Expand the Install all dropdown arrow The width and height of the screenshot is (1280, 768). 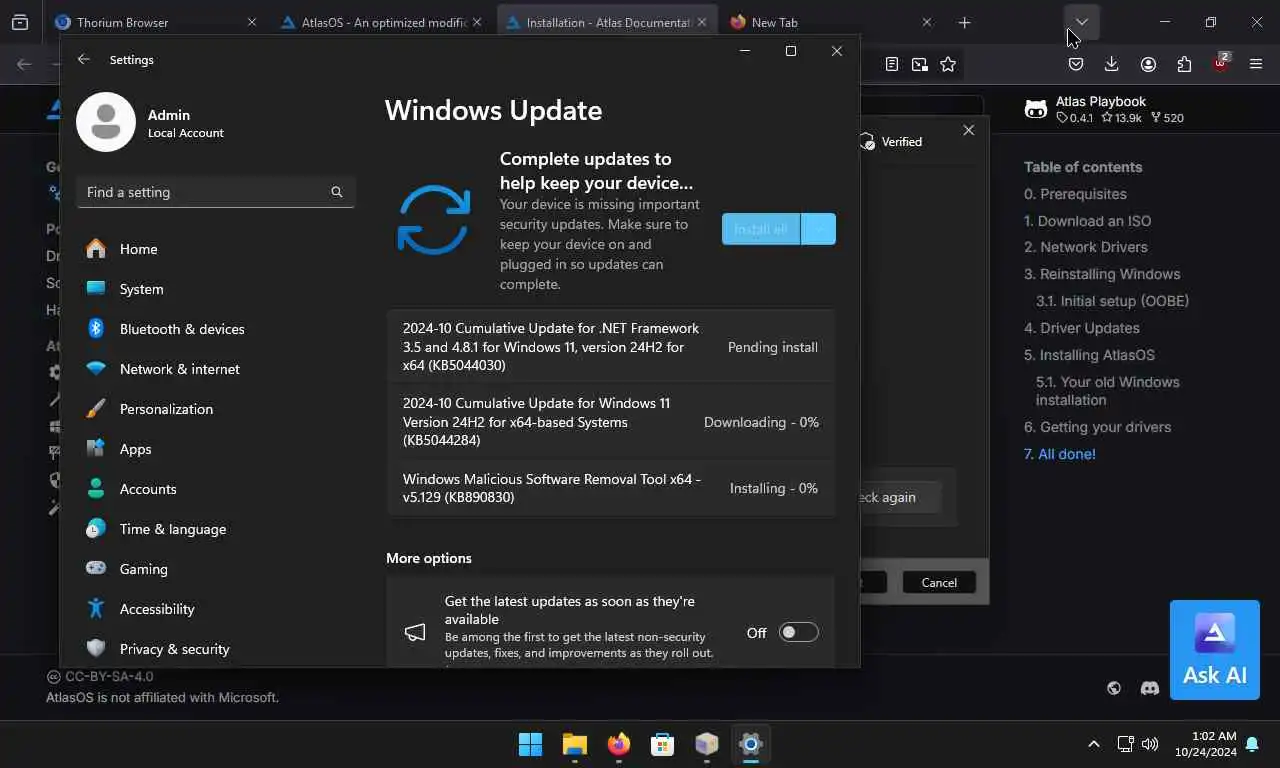coord(819,229)
